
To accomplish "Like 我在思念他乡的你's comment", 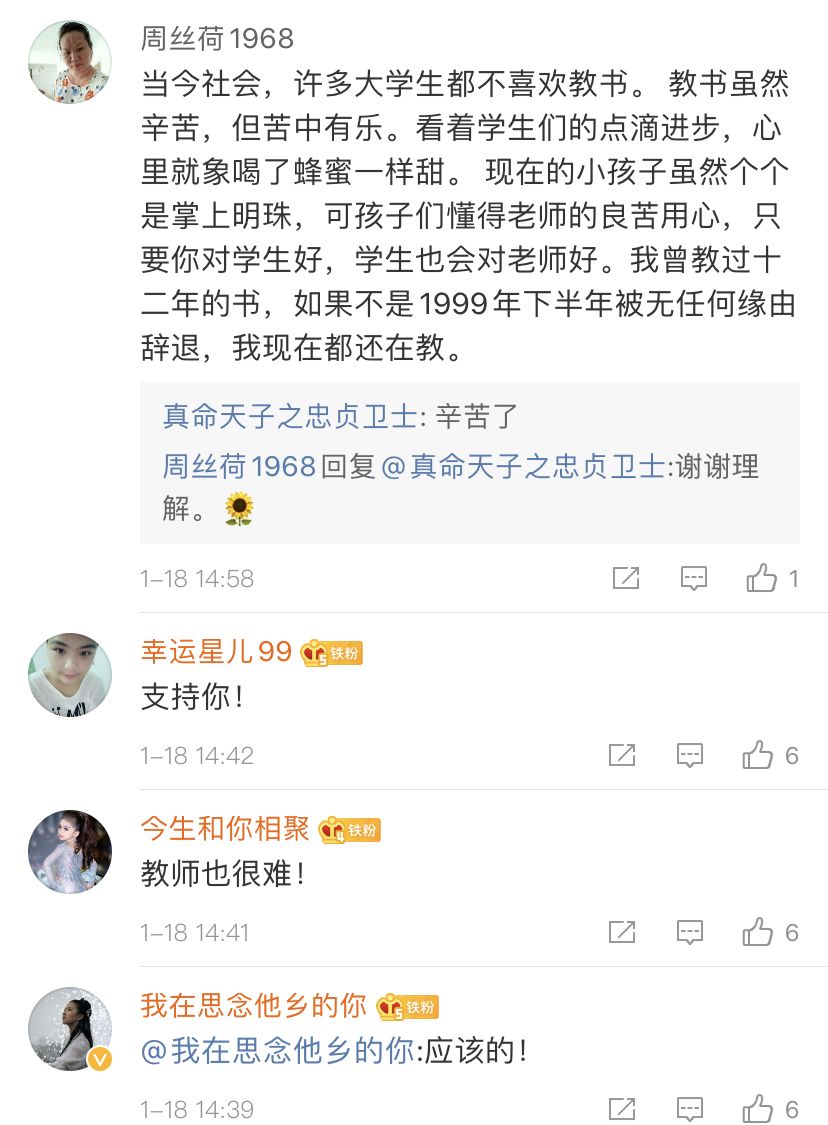I will tap(758, 1108).
